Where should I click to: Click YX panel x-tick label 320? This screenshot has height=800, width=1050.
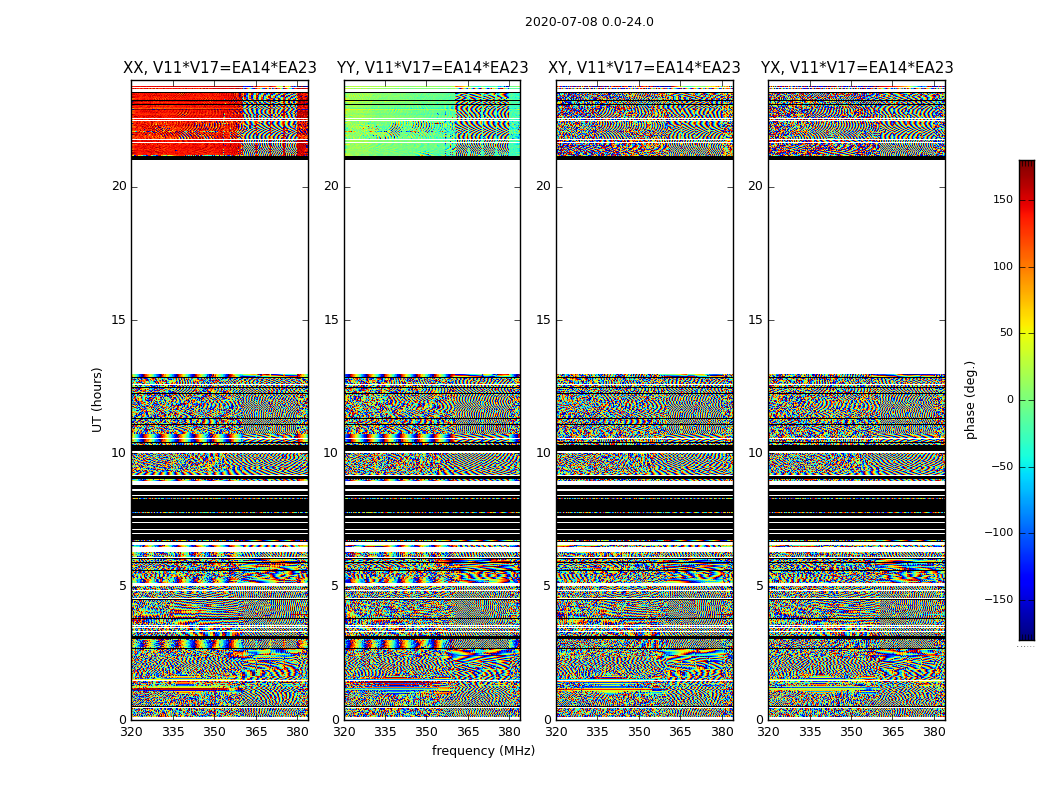pos(769,732)
